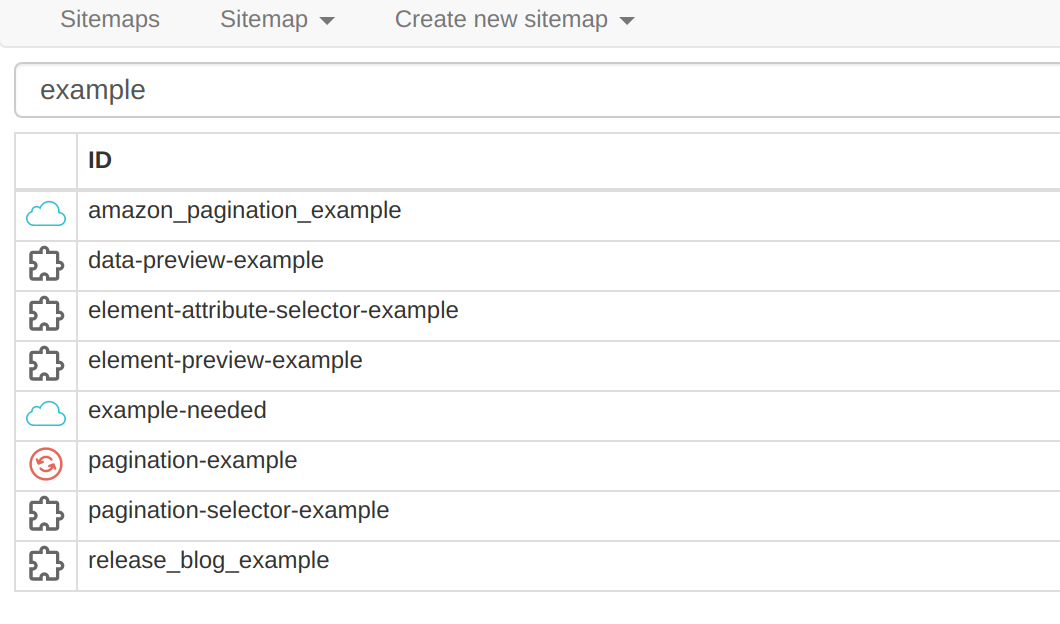Image resolution: width=1060 pixels, height=624 pixels.
Task: Expand the Create new sitemap dropdown
Action: (514, 19)
